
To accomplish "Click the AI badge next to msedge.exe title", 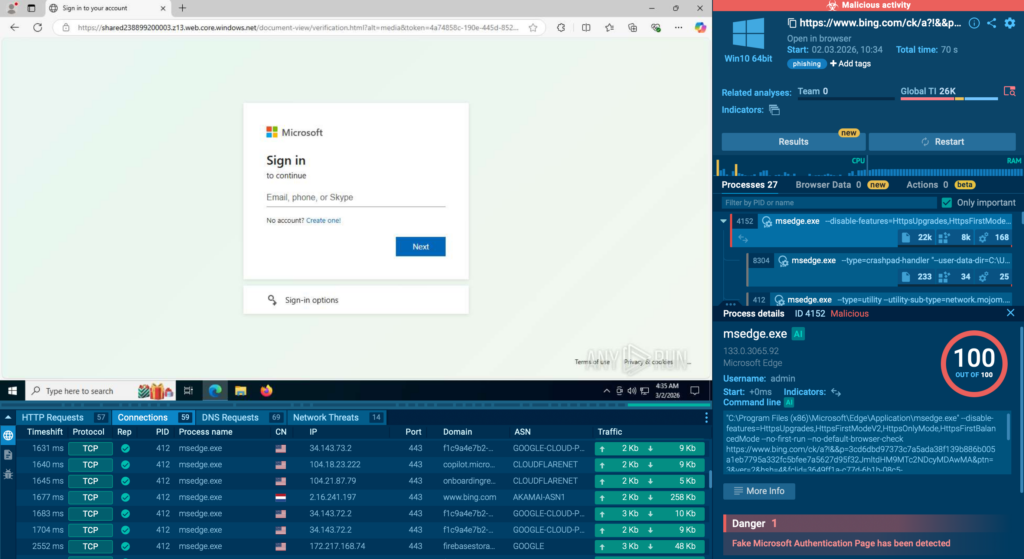I will [x=798, y=334].
